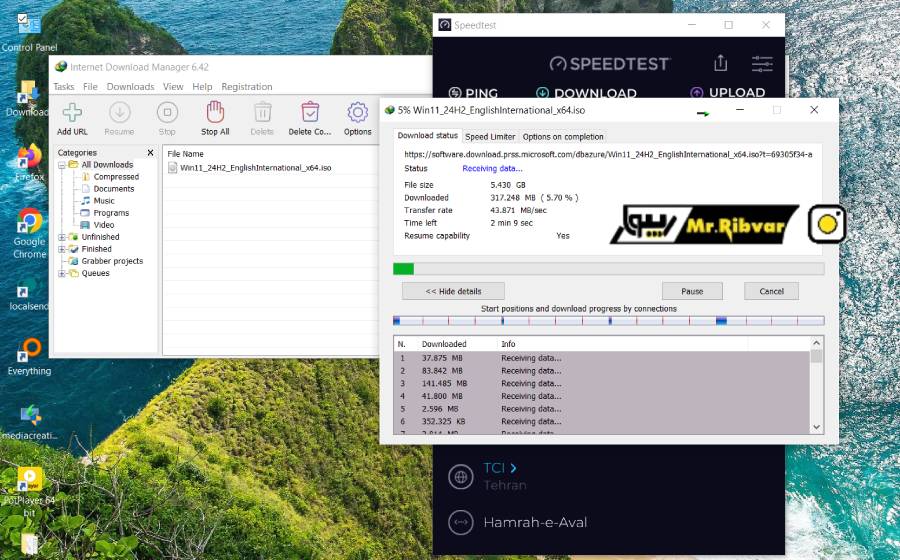Collapse the All Downloads tree node
900x560 pixels.
(61, 165)
